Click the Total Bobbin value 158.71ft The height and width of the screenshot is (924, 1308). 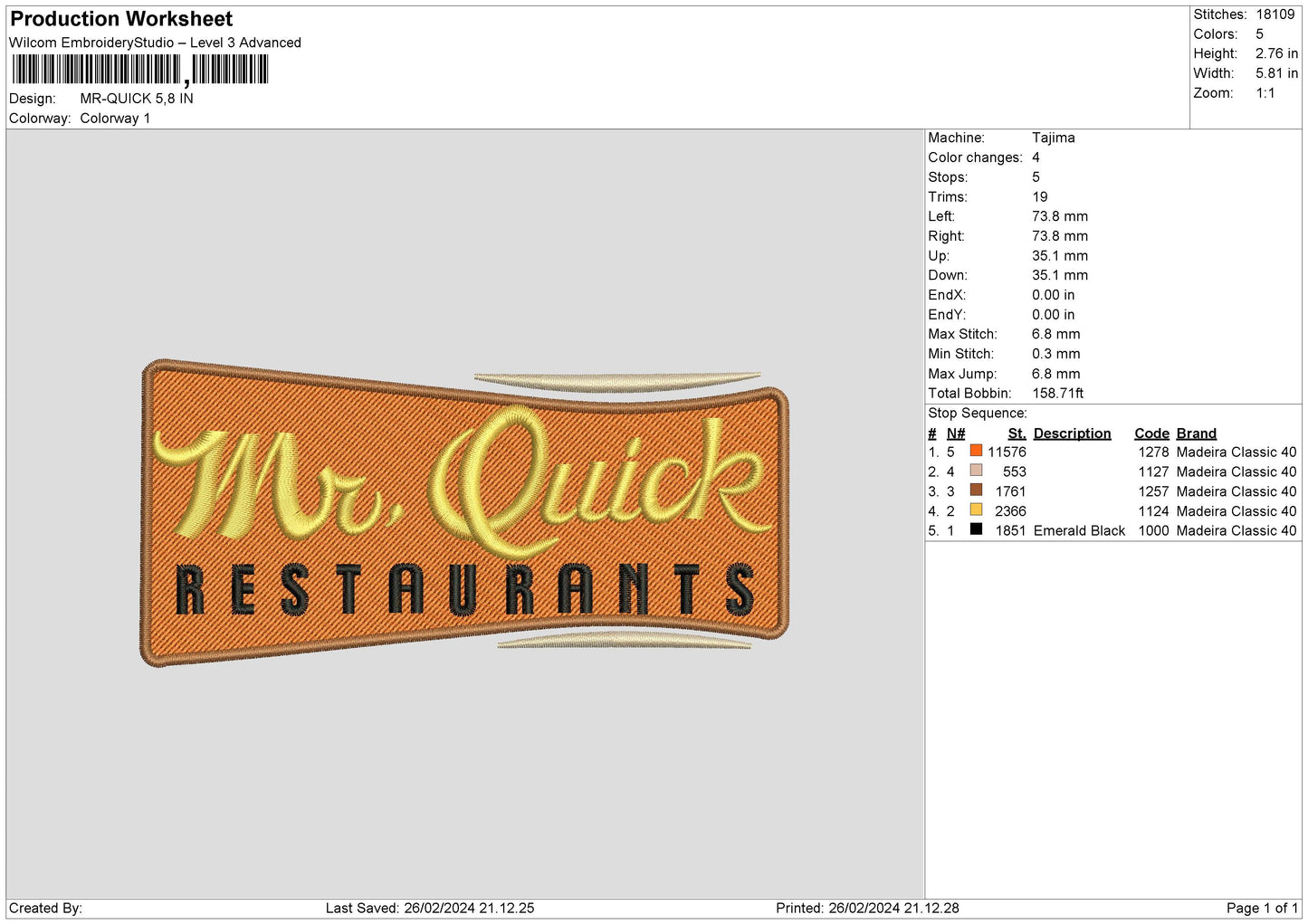pyautogui.click(x=1057, y=394)
